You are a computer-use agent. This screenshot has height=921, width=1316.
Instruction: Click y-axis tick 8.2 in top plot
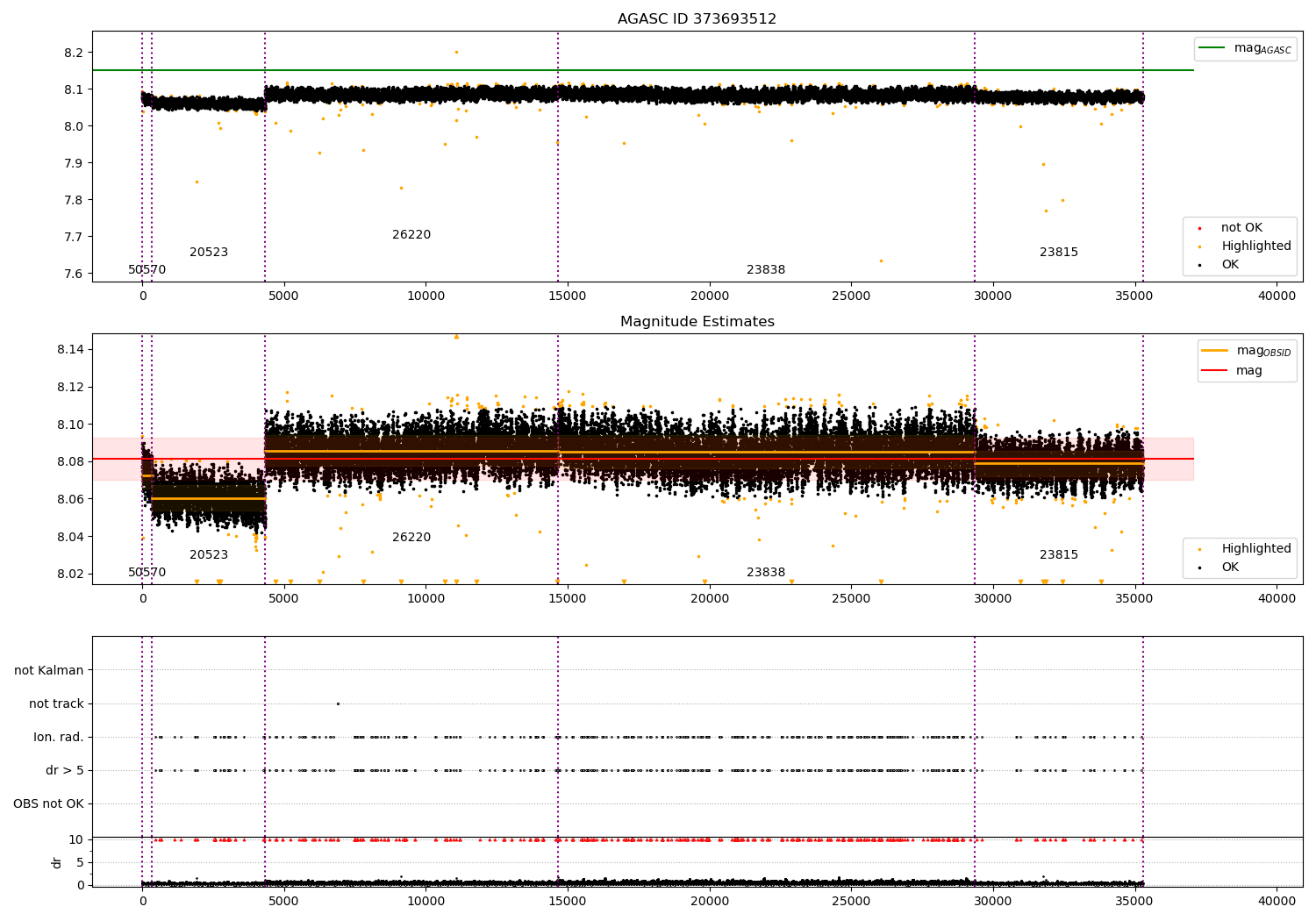(x=74, y=53)
